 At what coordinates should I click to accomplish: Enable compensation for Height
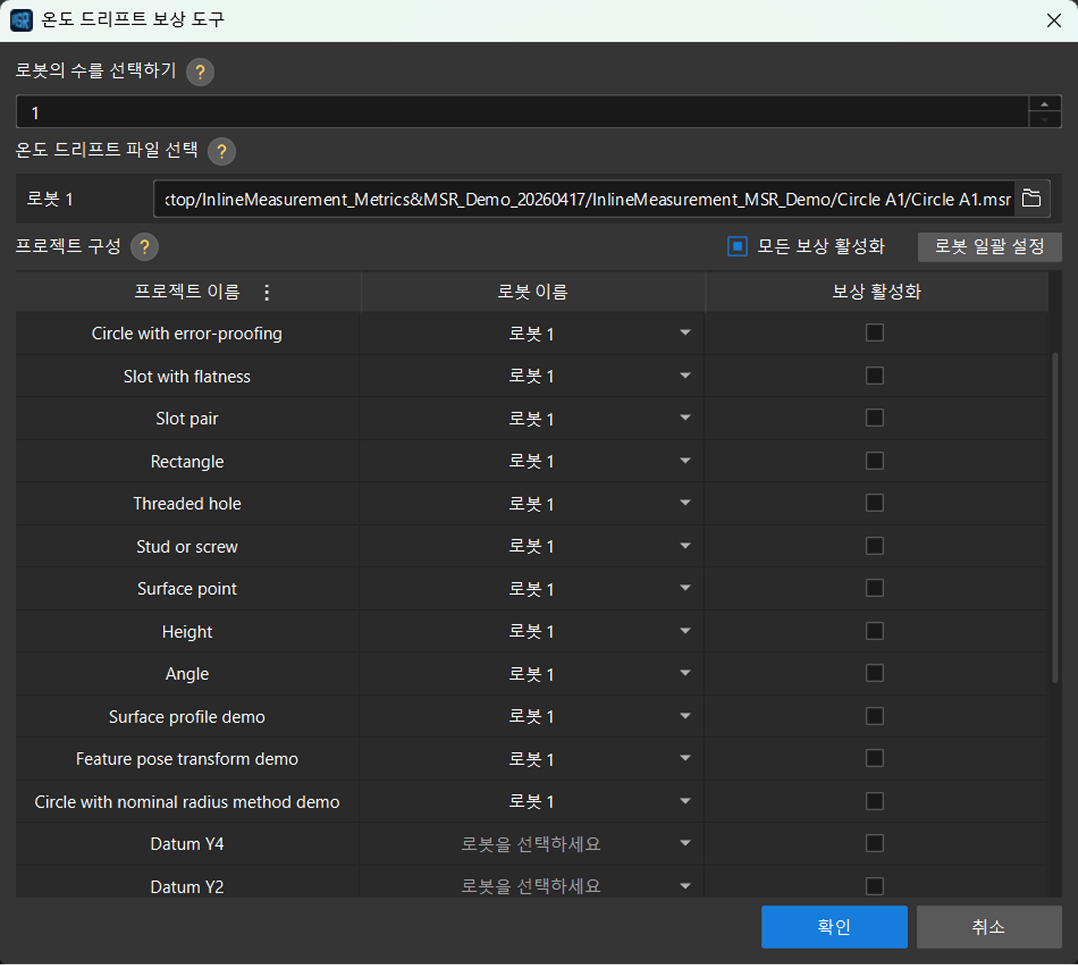[874, 631]
